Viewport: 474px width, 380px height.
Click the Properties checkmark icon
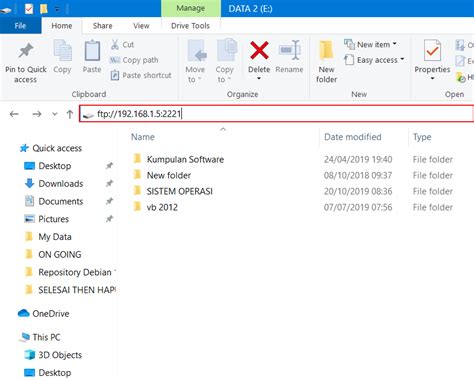pyautogui.click(x=432, y=51)
